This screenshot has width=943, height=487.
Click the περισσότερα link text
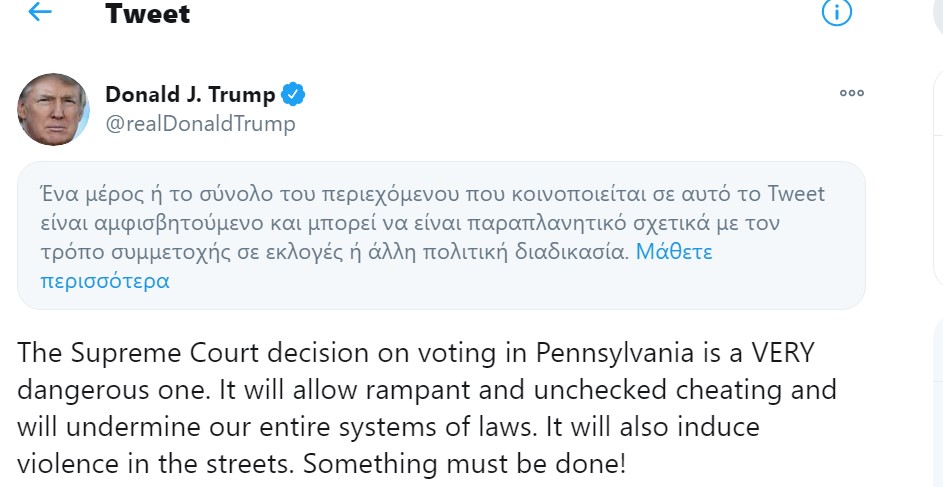coord(105,281)
